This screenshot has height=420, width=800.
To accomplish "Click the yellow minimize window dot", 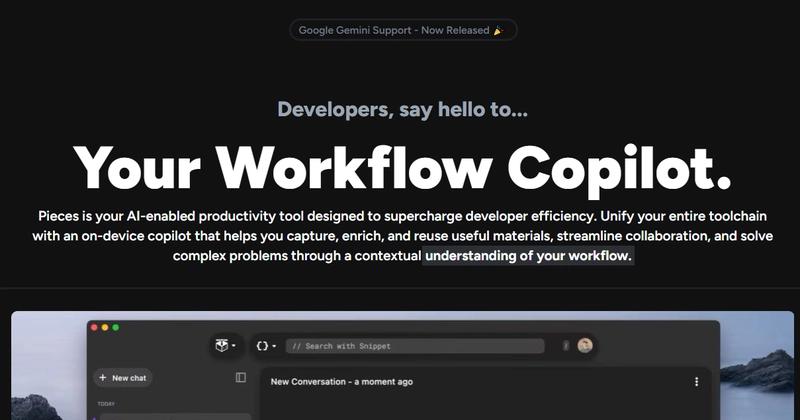I will (105, 328).
